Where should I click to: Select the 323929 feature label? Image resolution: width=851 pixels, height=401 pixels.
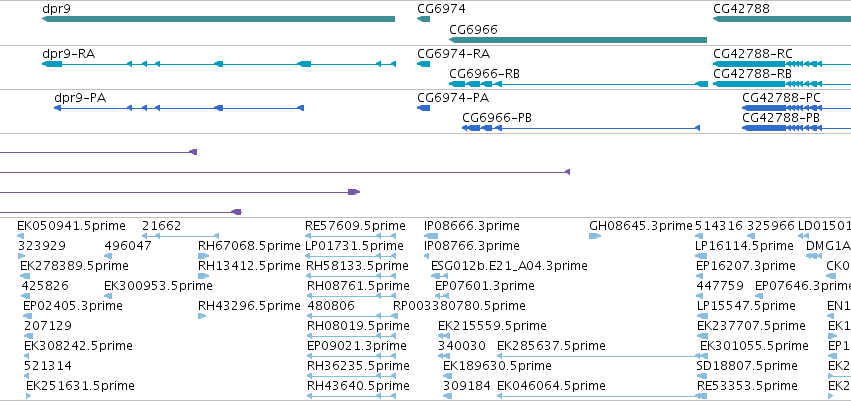[42, 246]
